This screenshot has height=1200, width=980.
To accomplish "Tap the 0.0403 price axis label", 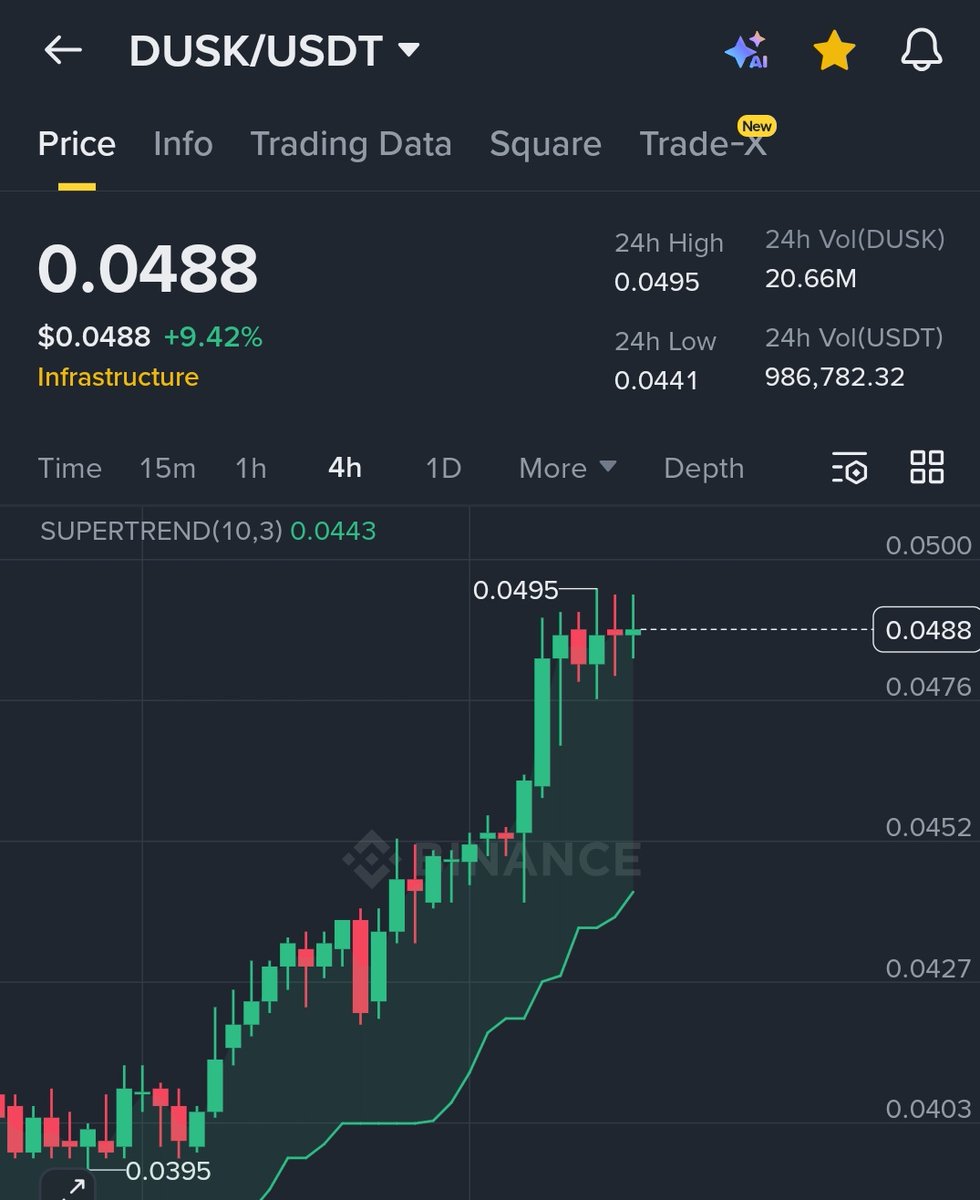I will coord(929,1108).
